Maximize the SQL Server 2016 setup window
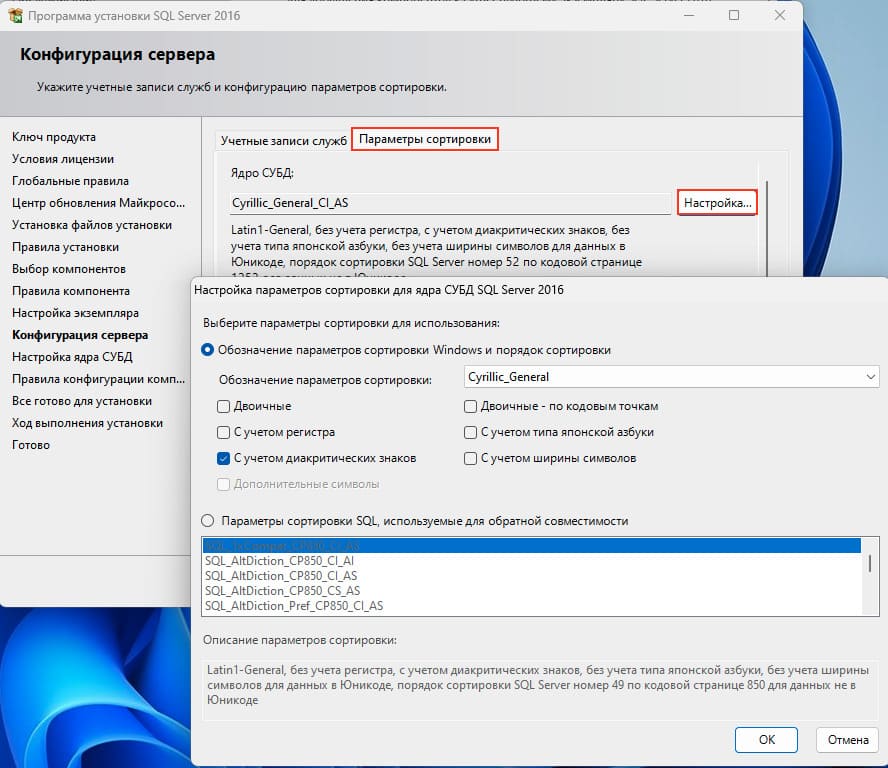Image resolution: width=888 pixels, height=768 pixels. tap(734, 15)
